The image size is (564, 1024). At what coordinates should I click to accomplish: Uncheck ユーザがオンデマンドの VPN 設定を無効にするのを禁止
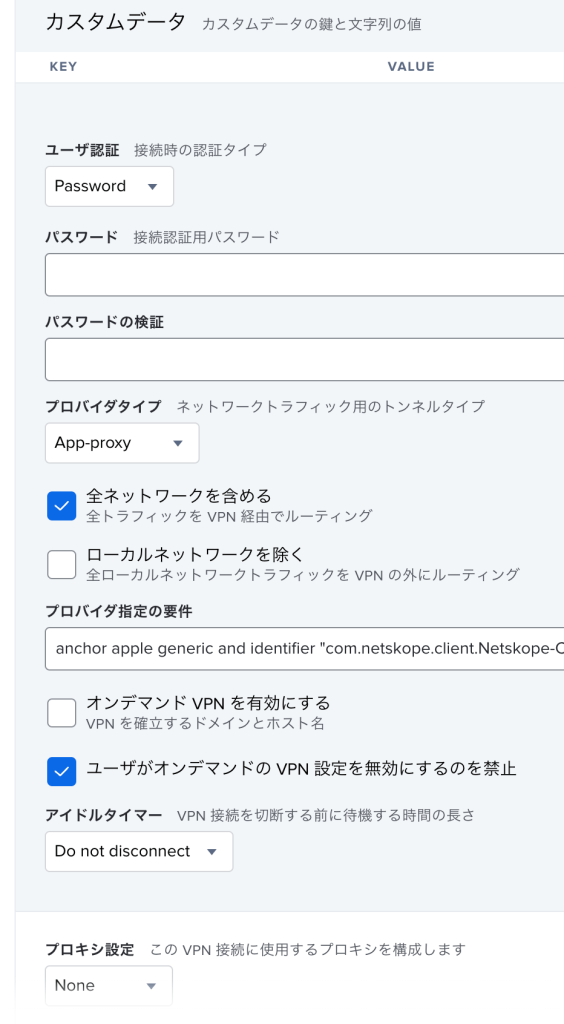[61, 771]
